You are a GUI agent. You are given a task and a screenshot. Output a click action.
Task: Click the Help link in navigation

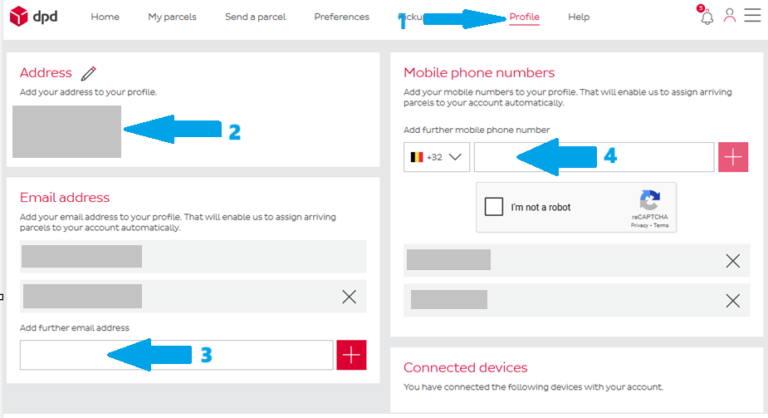(x=578, y=17)
